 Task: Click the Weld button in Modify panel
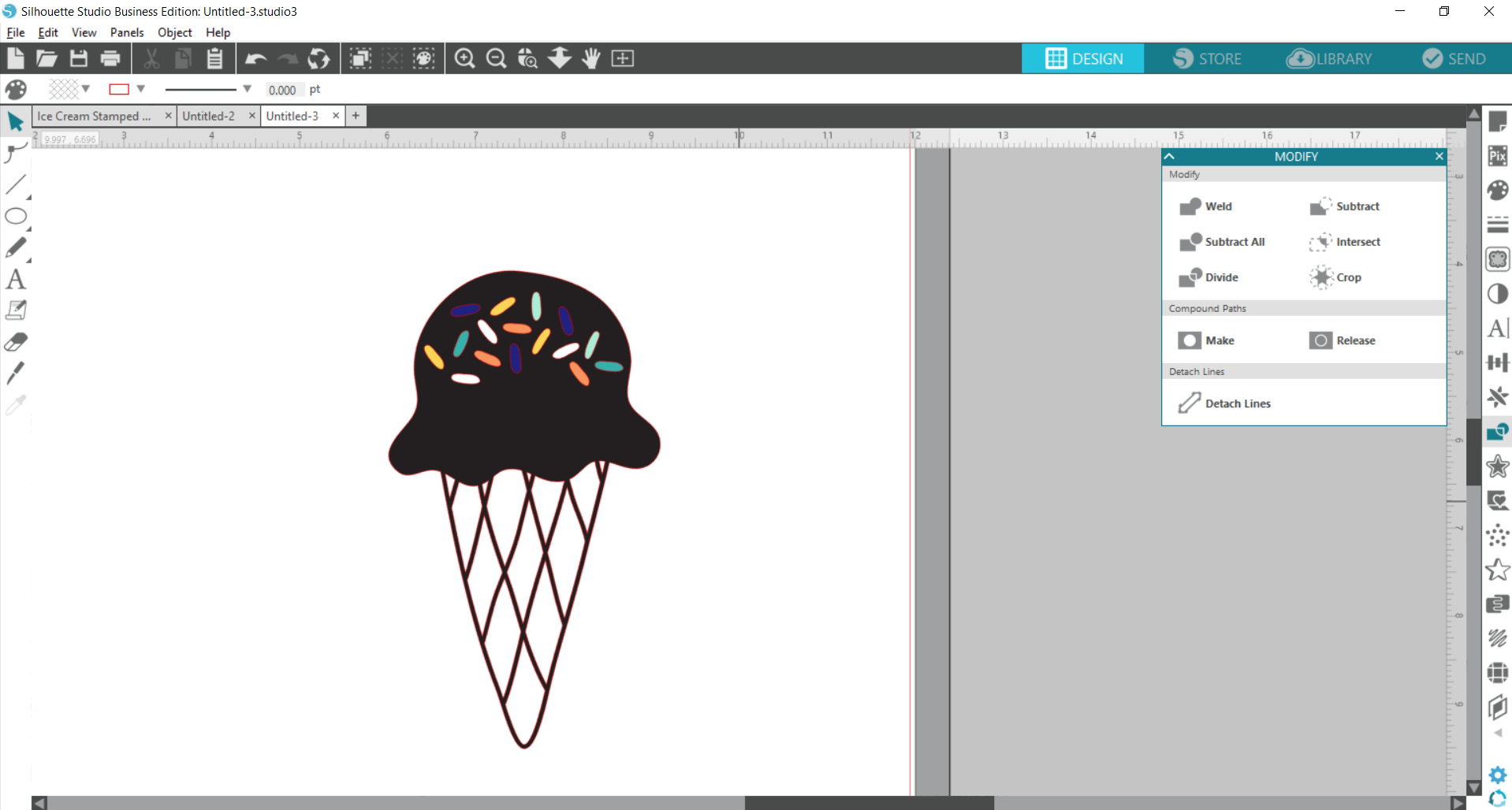[1206, 206]
